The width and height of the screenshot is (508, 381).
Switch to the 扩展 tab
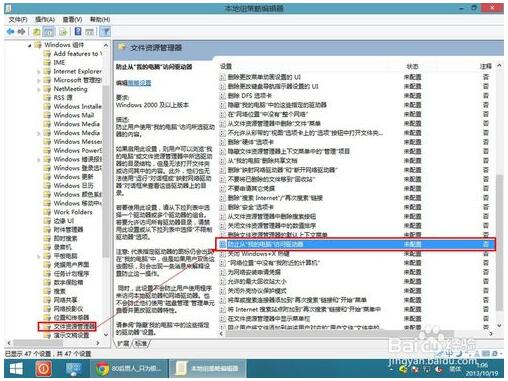[124, 343]
